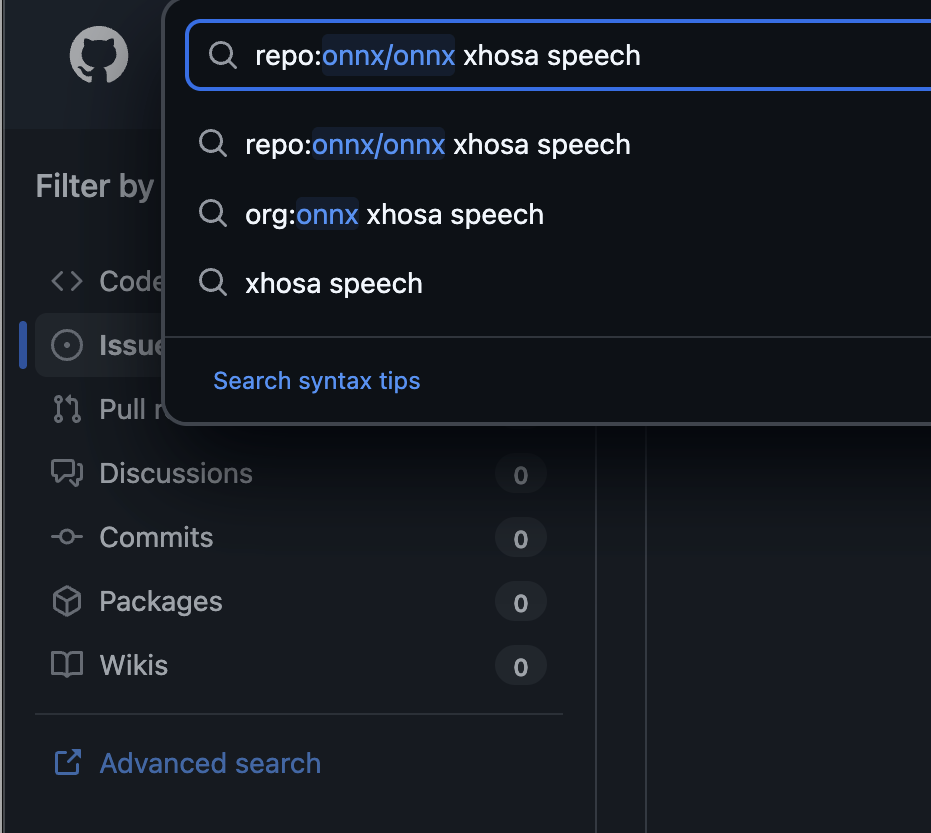Viewport: 931px width, 833px height.
Task: Pick the plain 'xhosa speech' suggestion
Action: click(334, 284)
